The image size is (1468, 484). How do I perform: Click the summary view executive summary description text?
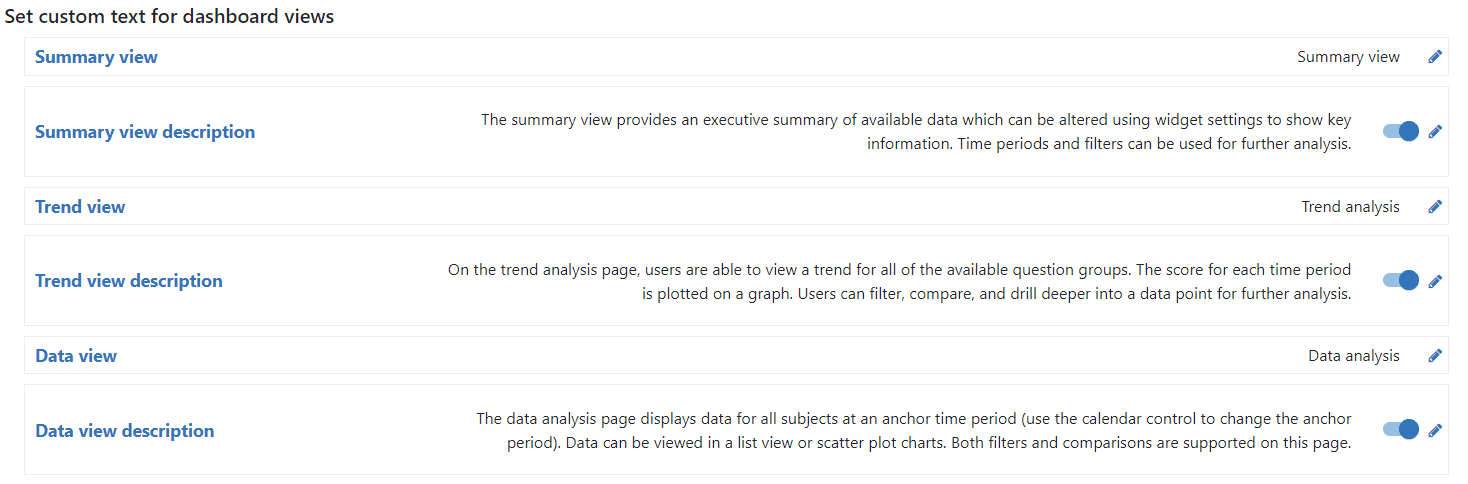tap(916, 132)
